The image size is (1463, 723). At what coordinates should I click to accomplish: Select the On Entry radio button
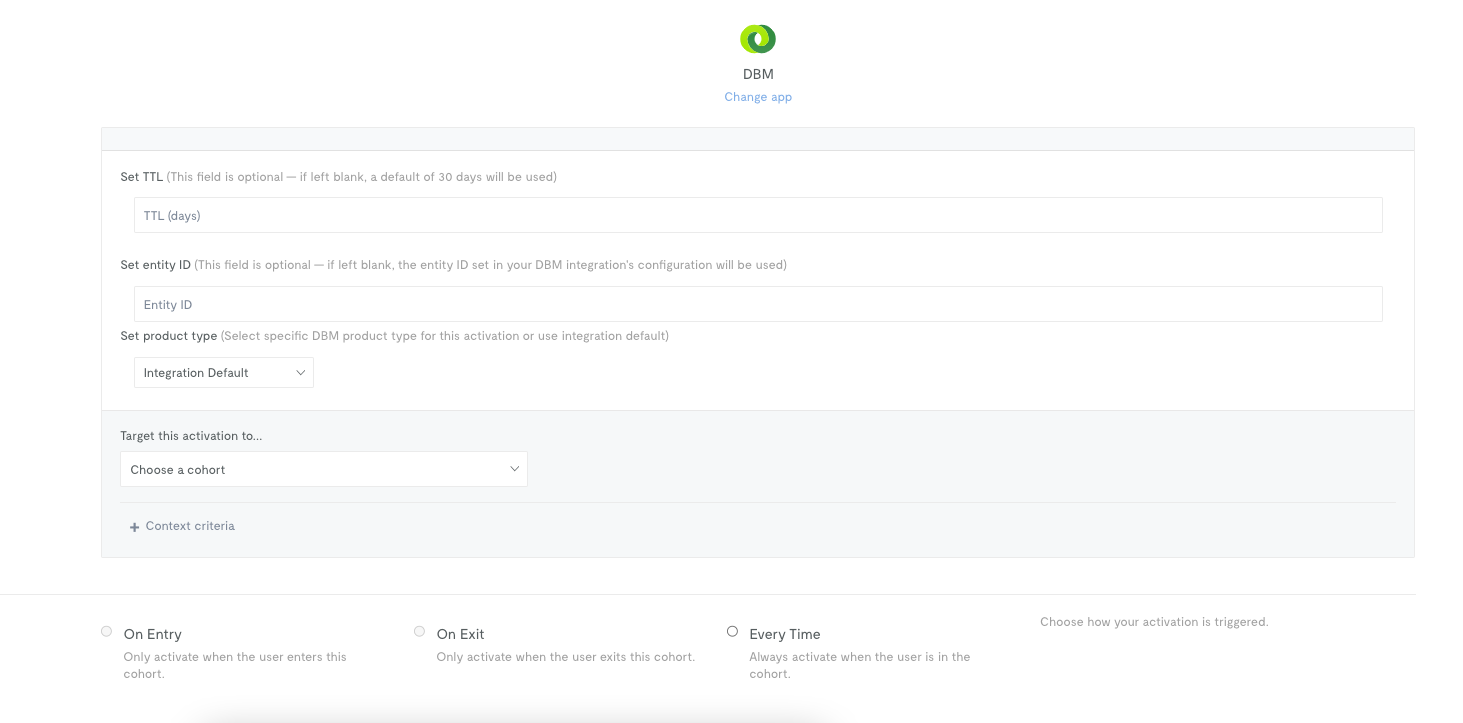pyautogui.click(x=106, y=631)
